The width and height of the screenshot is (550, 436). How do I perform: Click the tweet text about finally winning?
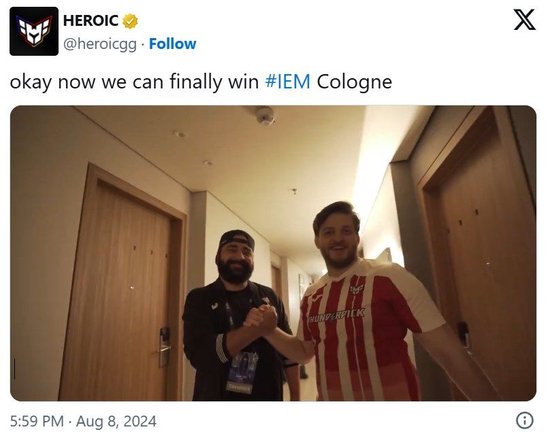[x=201, y=82]
